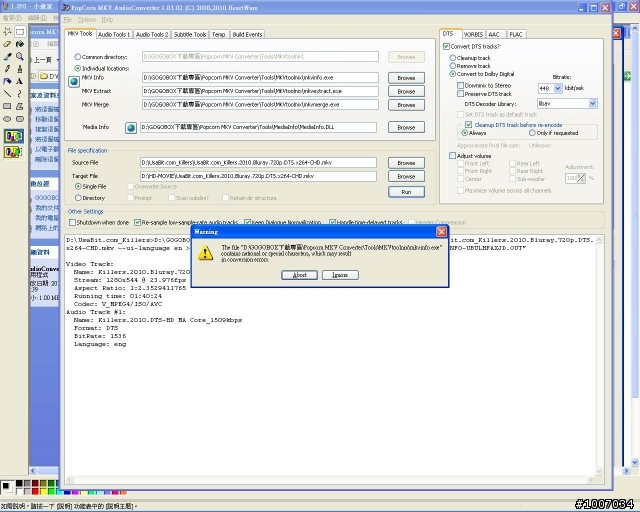The image size is (640, 512).
Task: Select the Pick Color eyedropper tool
Action: coord(7,56)
